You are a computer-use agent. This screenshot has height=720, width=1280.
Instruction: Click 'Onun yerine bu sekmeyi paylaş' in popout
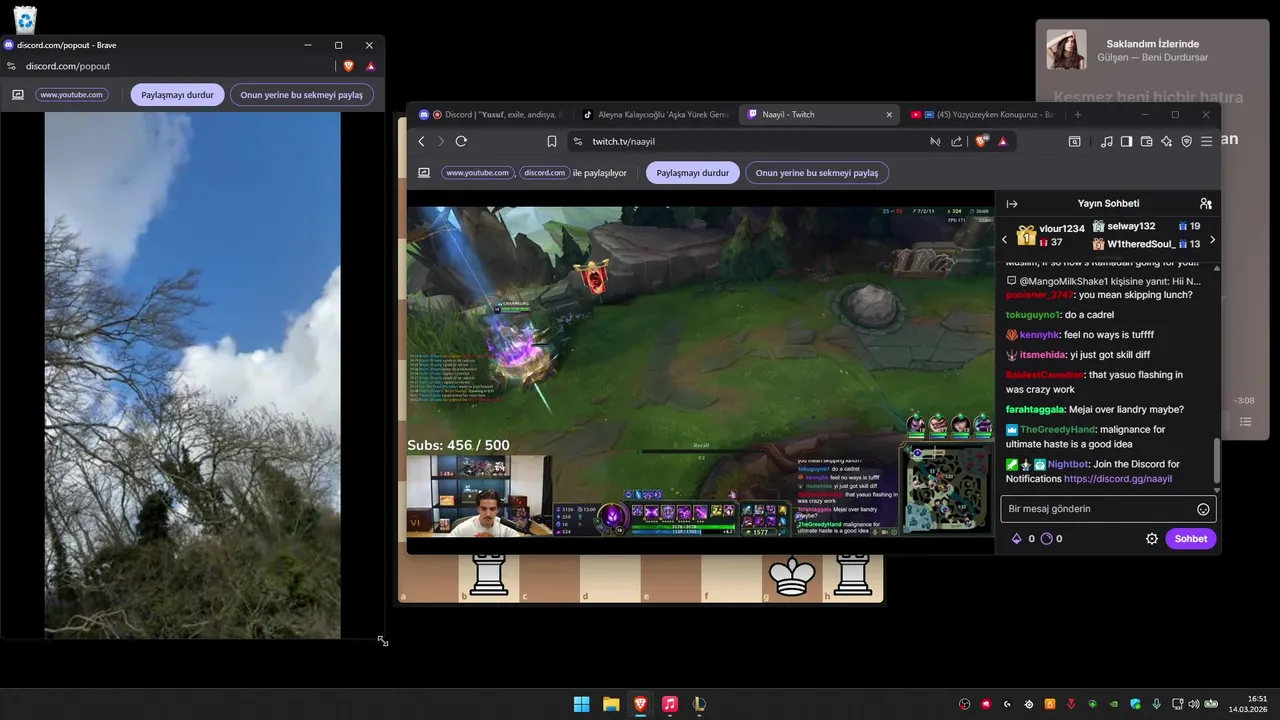[302, 95]
